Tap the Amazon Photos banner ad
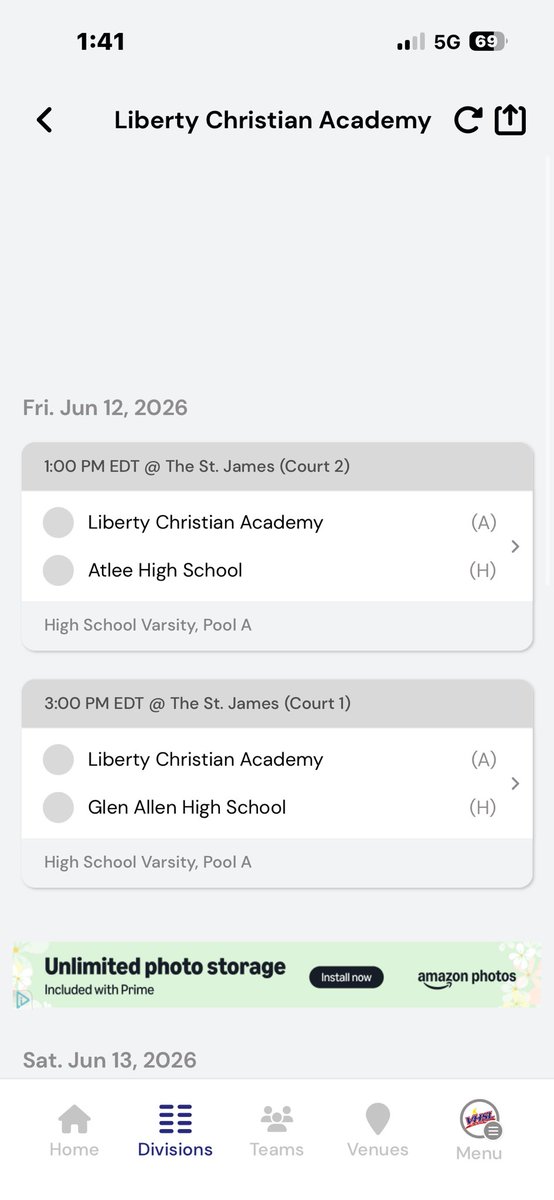The image size is (554, 1200). (x=277, y=975)
